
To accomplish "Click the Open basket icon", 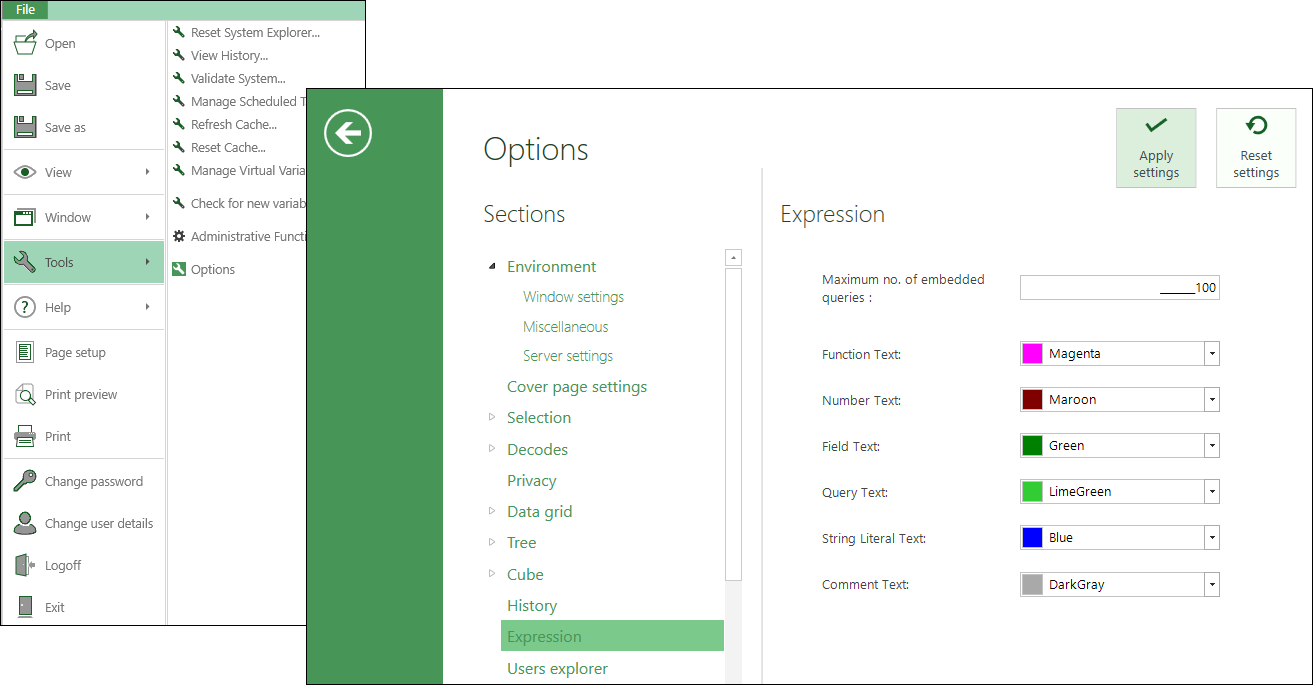I will click(x=25, y=44).
